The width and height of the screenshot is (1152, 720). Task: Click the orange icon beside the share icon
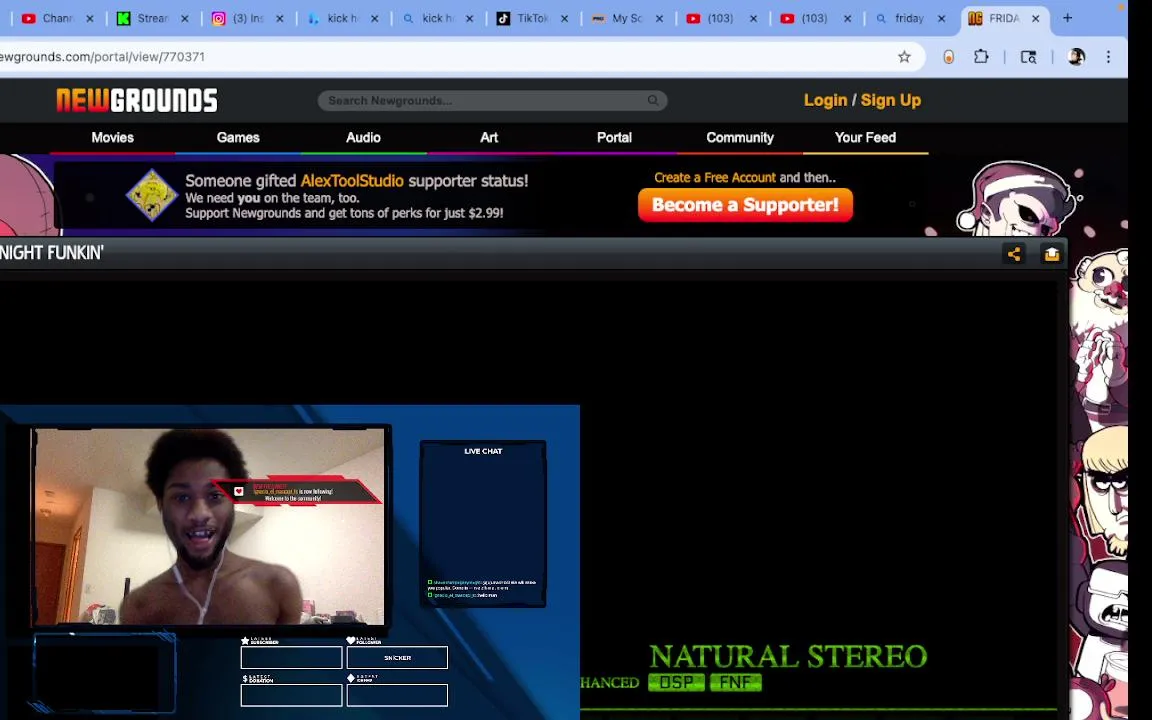(x=1051, y=254)
